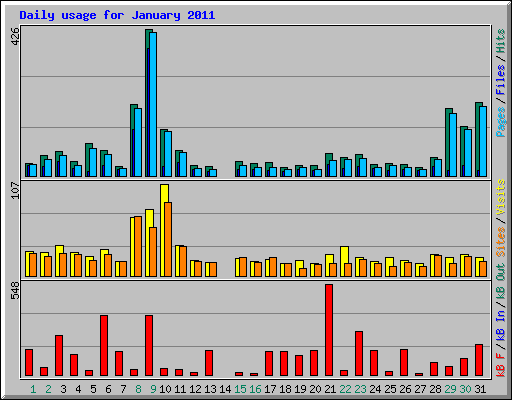Click day label 22 on the x-axis

click(x=345, y=389)
